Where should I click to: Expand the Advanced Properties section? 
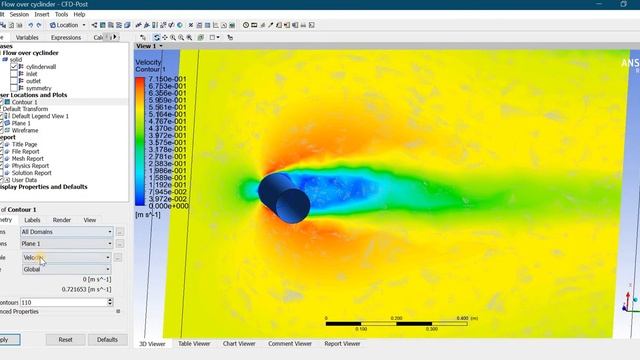pyautogui.click(x=118, y=311)
